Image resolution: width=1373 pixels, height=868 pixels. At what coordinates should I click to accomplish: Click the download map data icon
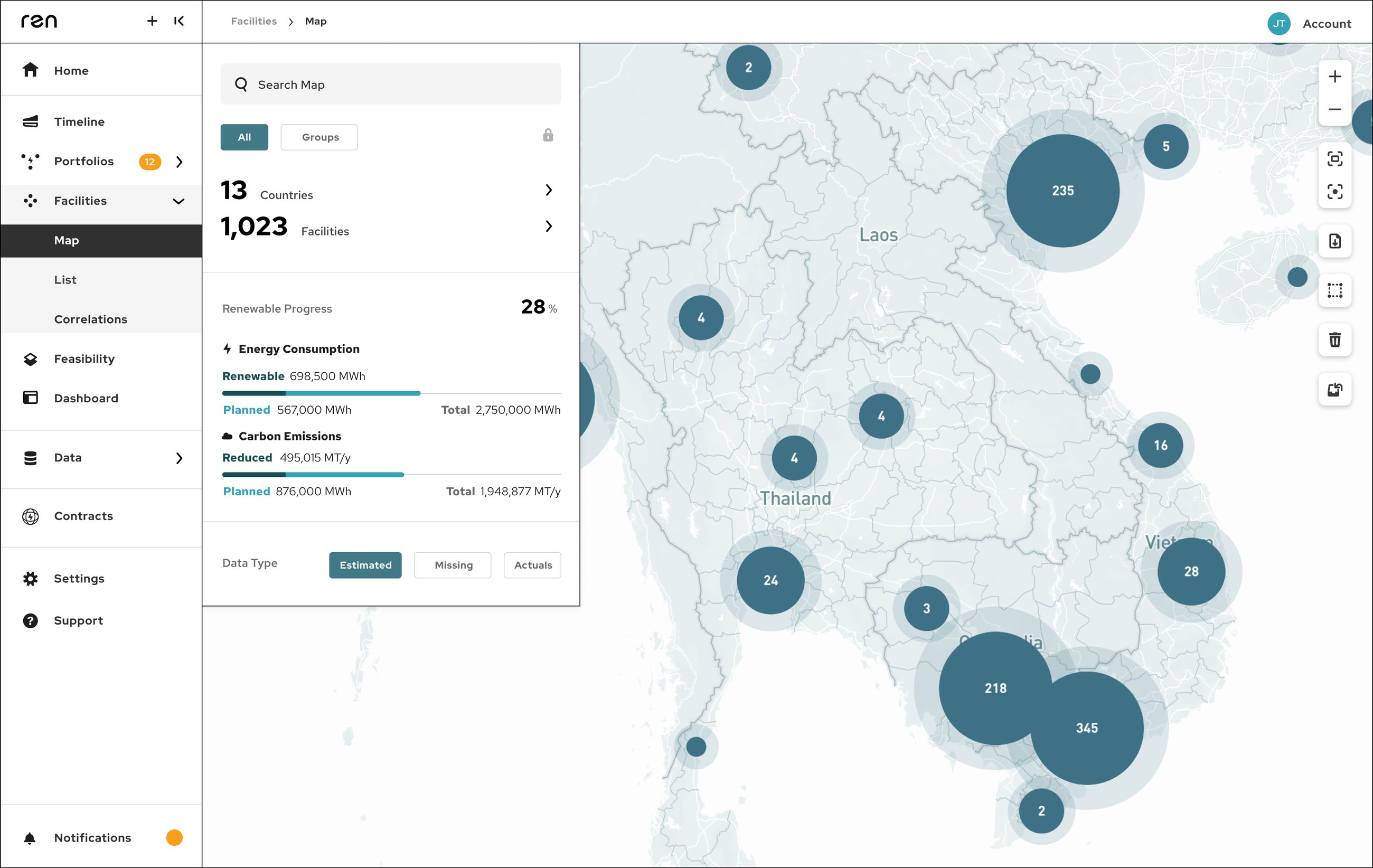coord(1334,241)
